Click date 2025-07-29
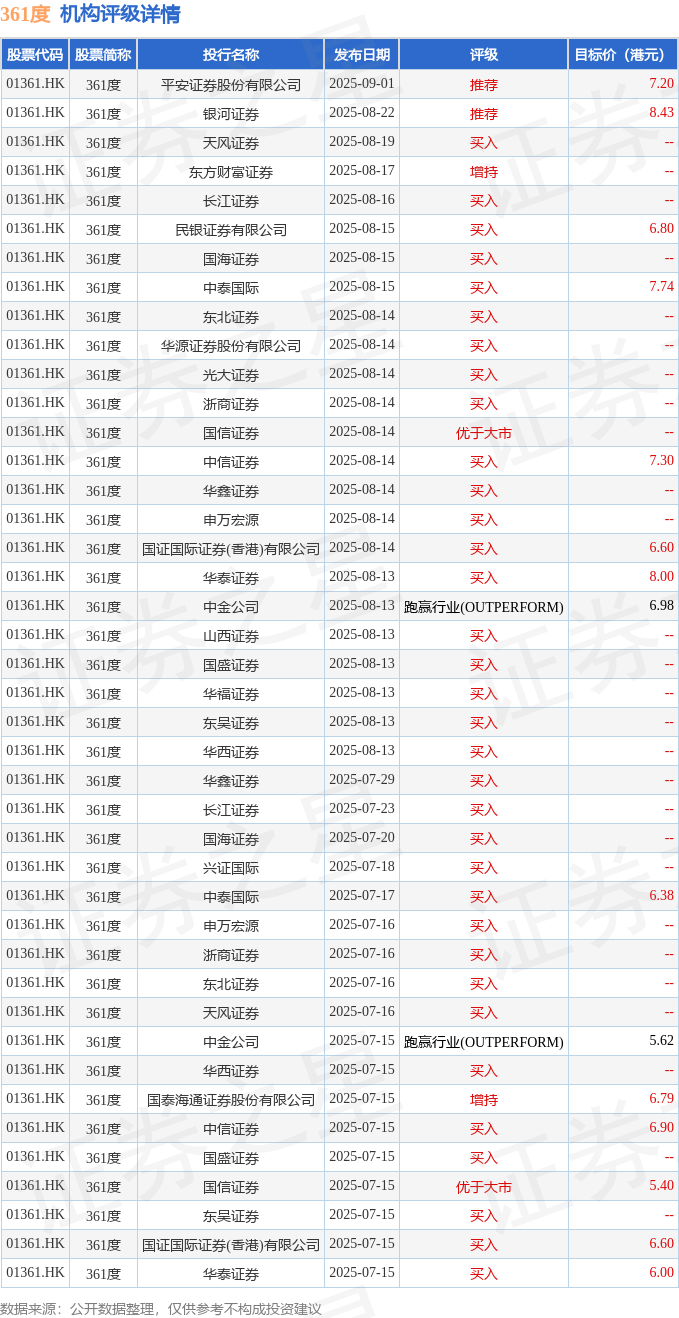 362,780
